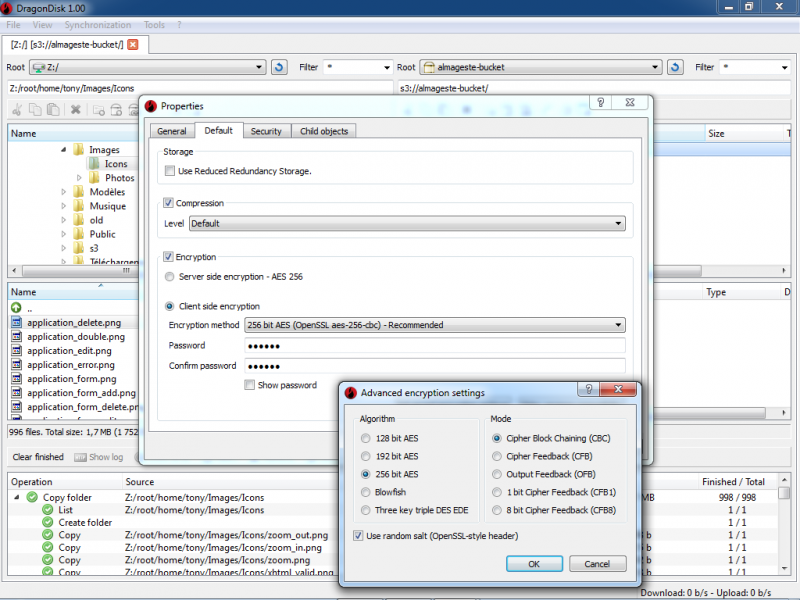
Task: Click the Paste clipboard icon in left toolbar
Action: pyautogui.click(x=53, y=109)
